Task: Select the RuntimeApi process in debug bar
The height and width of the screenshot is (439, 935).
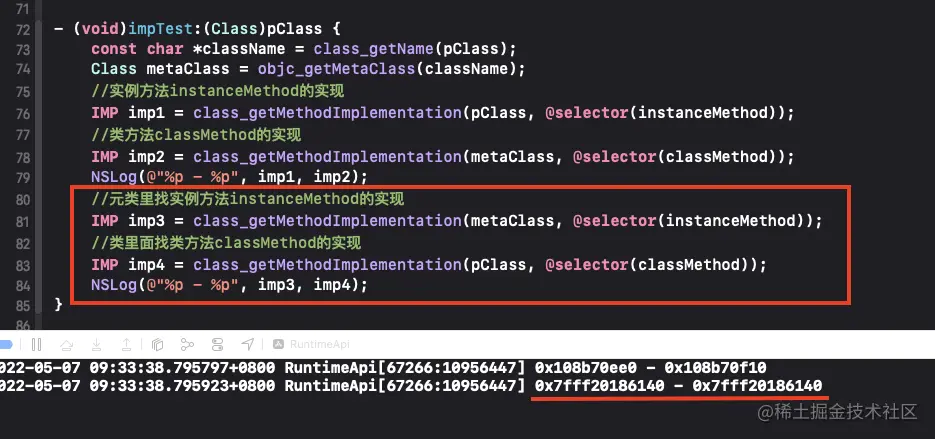Action: 311,344
